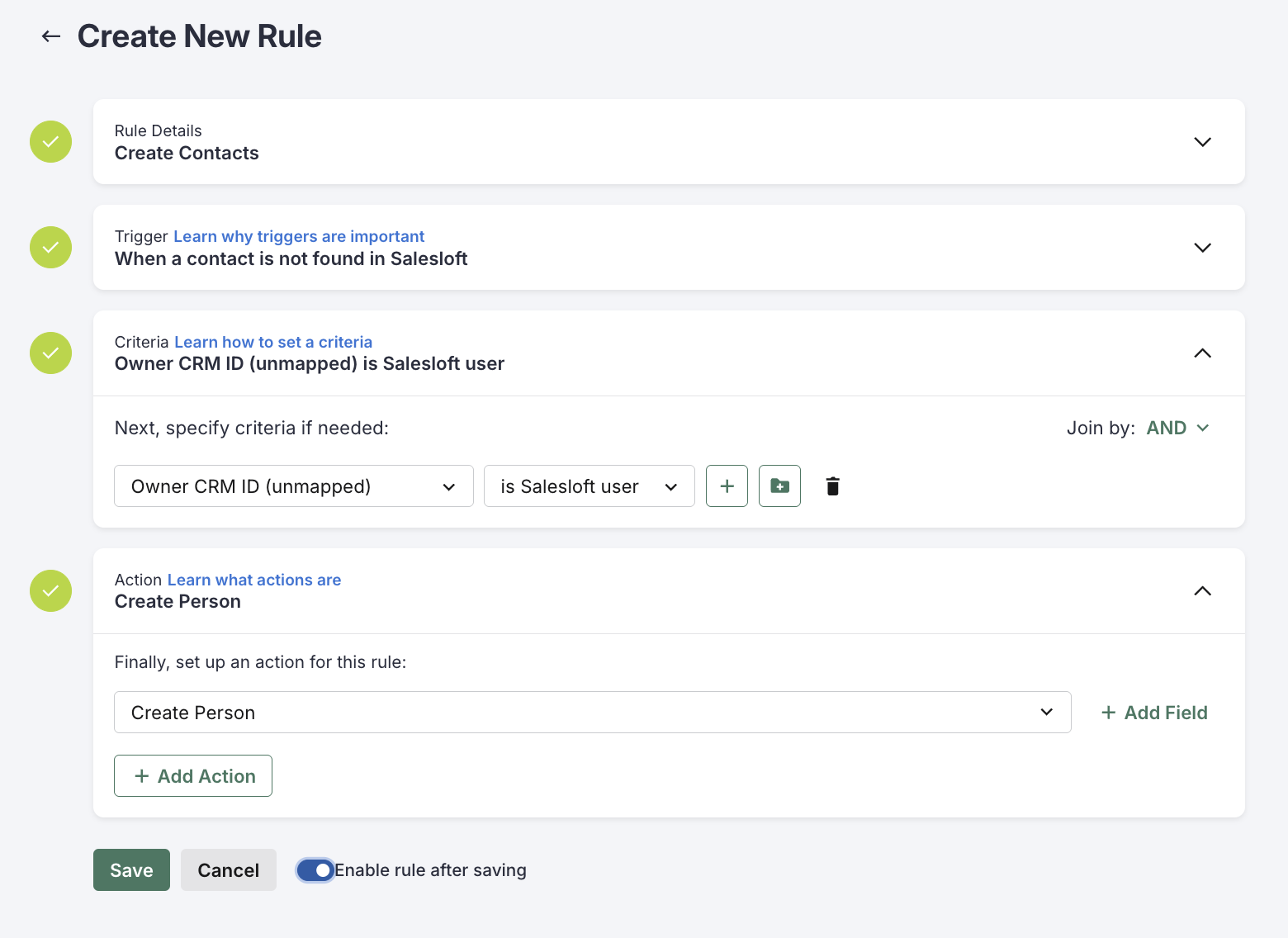This screenshot has width=1288, height=938.
Task: Click the green checkmark beside Rule Details
Action: point(51,142)
